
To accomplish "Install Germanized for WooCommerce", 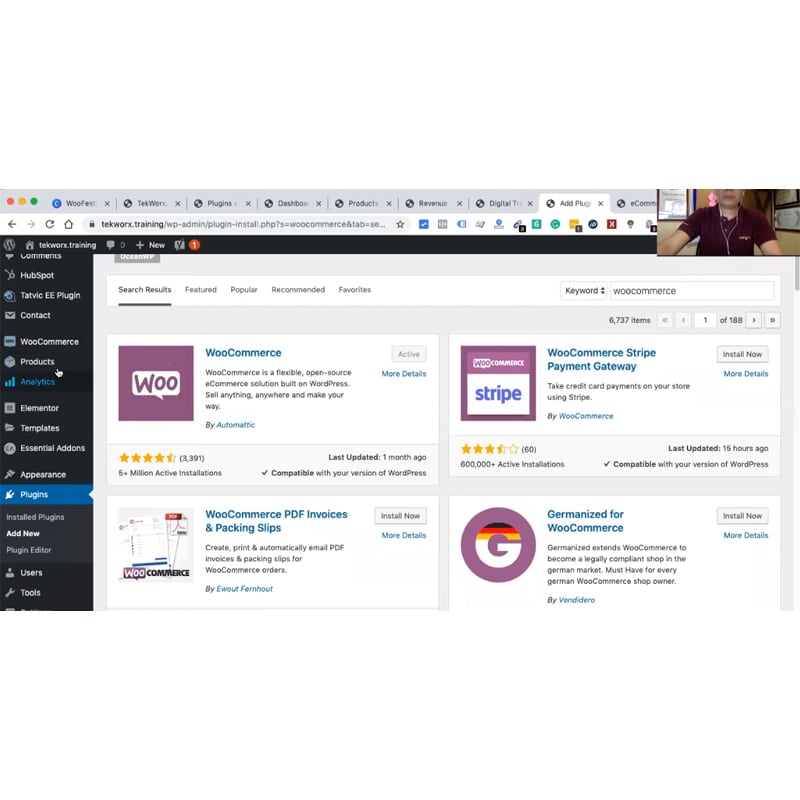I will [742, 516].
